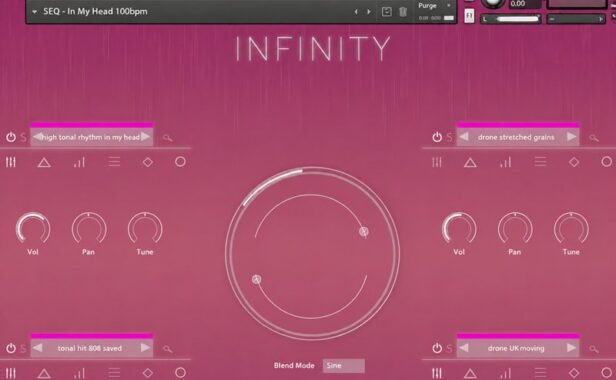
Task: Open bar-chart icon under tonal hit 808 saved
Action: coord(79,373)
